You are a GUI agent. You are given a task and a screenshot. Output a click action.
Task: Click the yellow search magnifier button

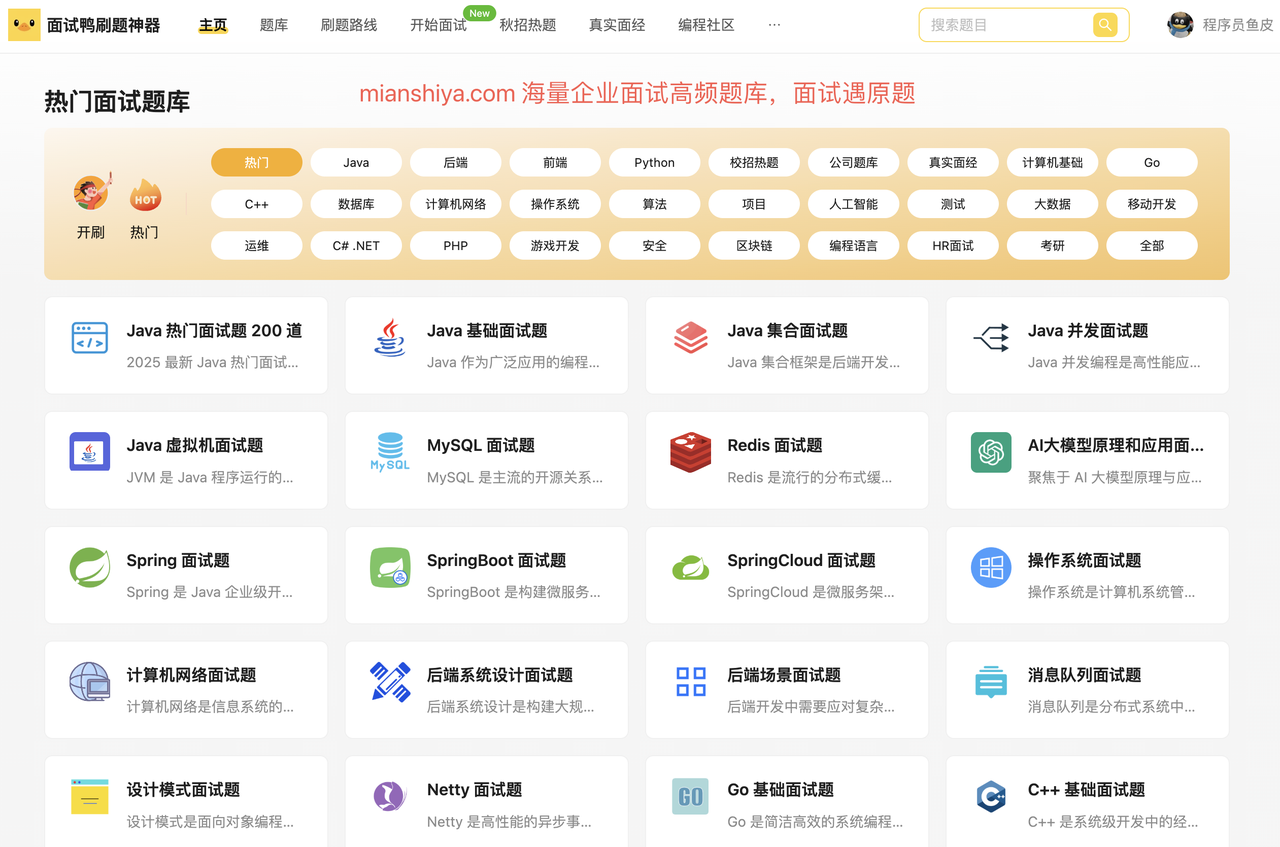[1104, 25]
